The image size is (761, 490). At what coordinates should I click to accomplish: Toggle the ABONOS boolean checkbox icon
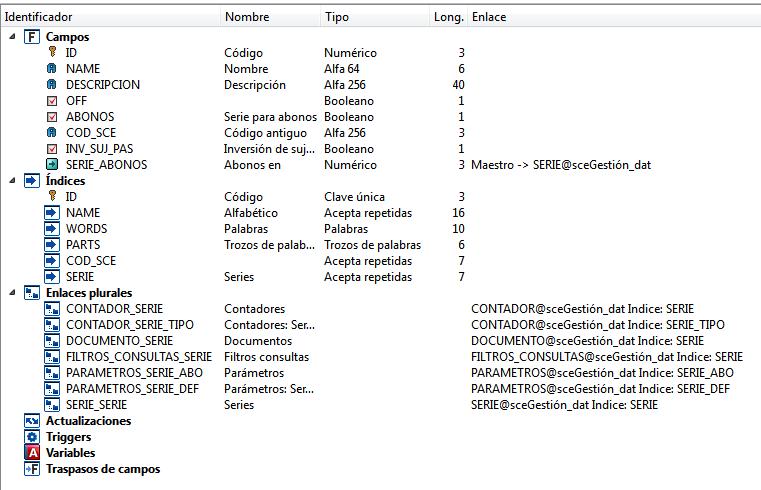[52, 116]
